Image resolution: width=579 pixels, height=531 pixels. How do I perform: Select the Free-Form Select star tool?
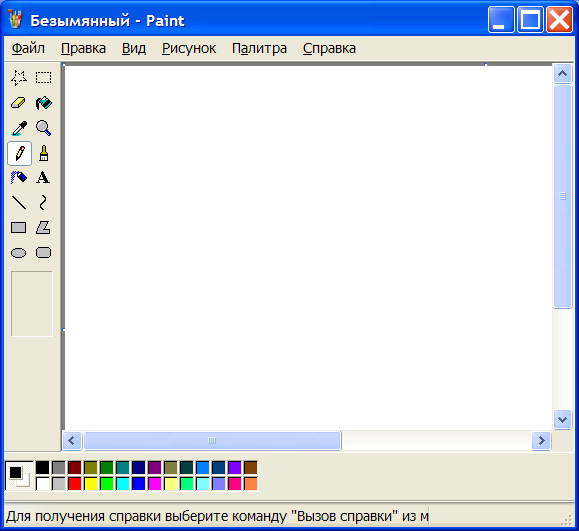click(x=19, y=78)
